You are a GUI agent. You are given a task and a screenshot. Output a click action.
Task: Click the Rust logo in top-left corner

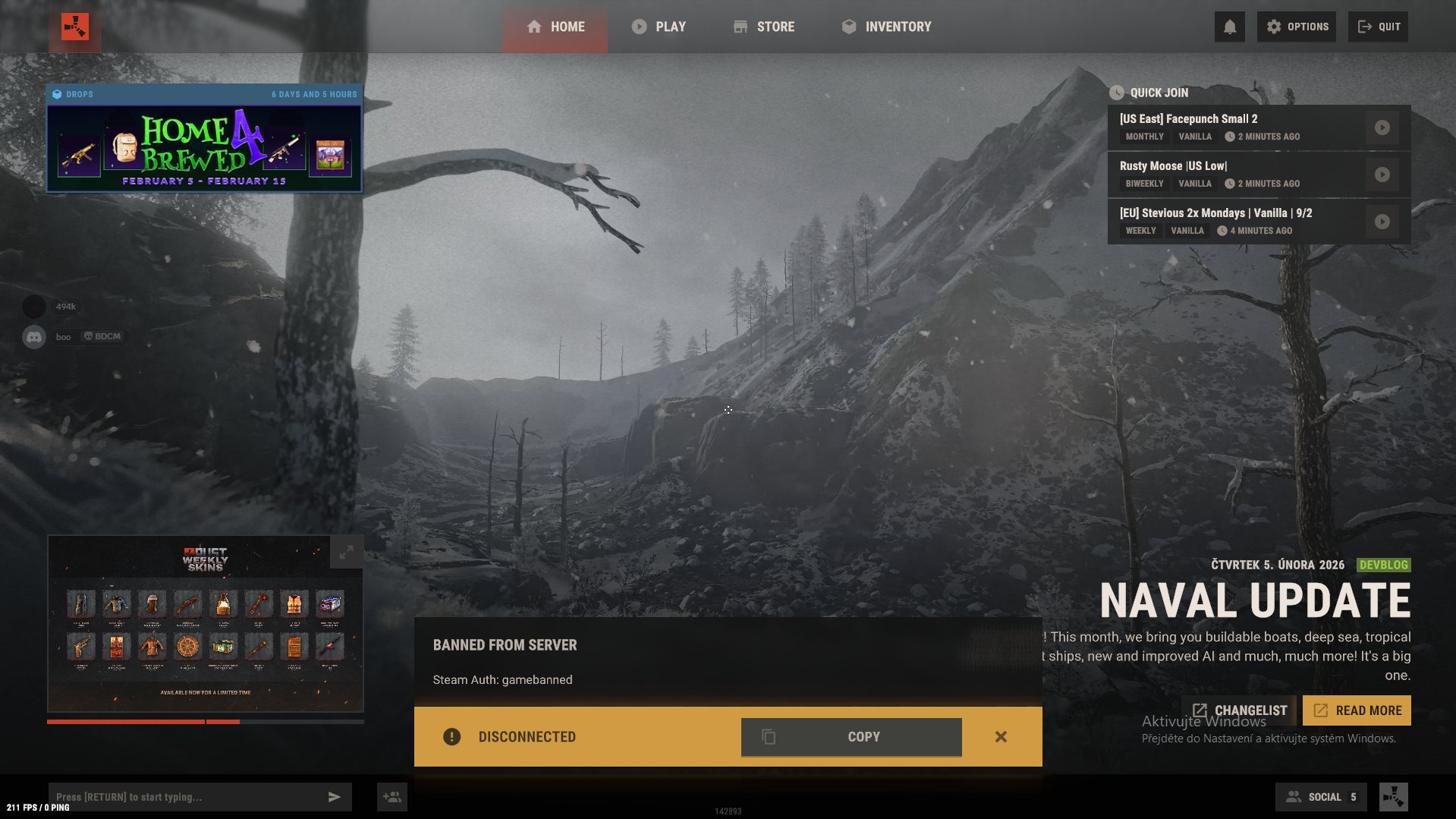click(x=75, y=27)
